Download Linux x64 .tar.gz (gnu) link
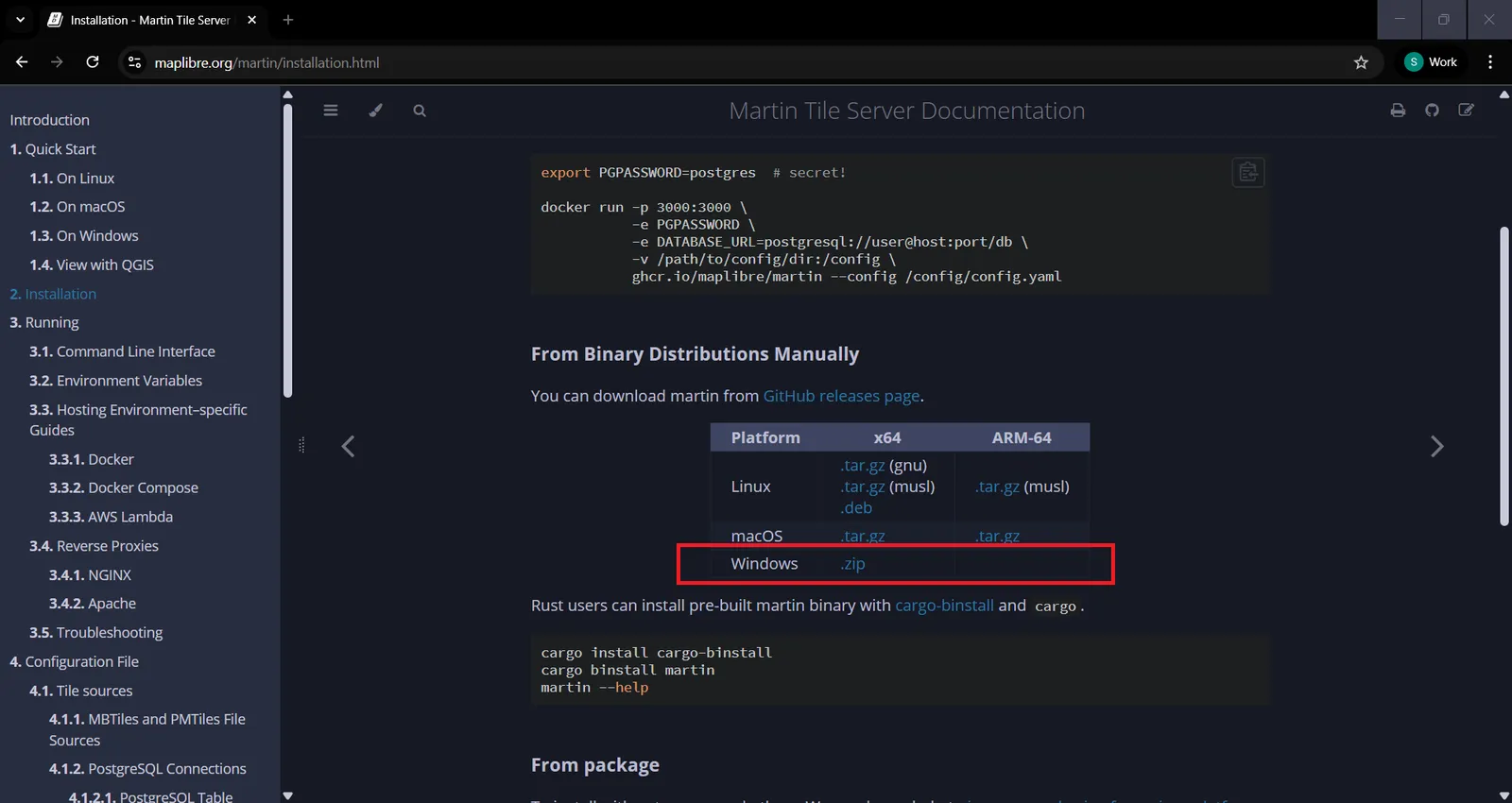The width and height of the screenshot is (1512, 803). (862, 465)
